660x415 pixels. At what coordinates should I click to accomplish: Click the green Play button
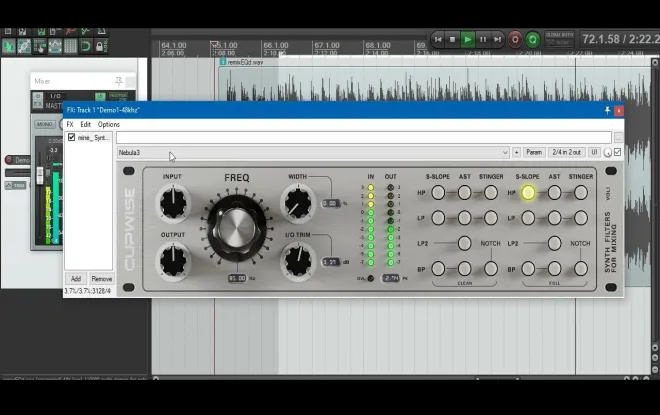click(468, 40)
